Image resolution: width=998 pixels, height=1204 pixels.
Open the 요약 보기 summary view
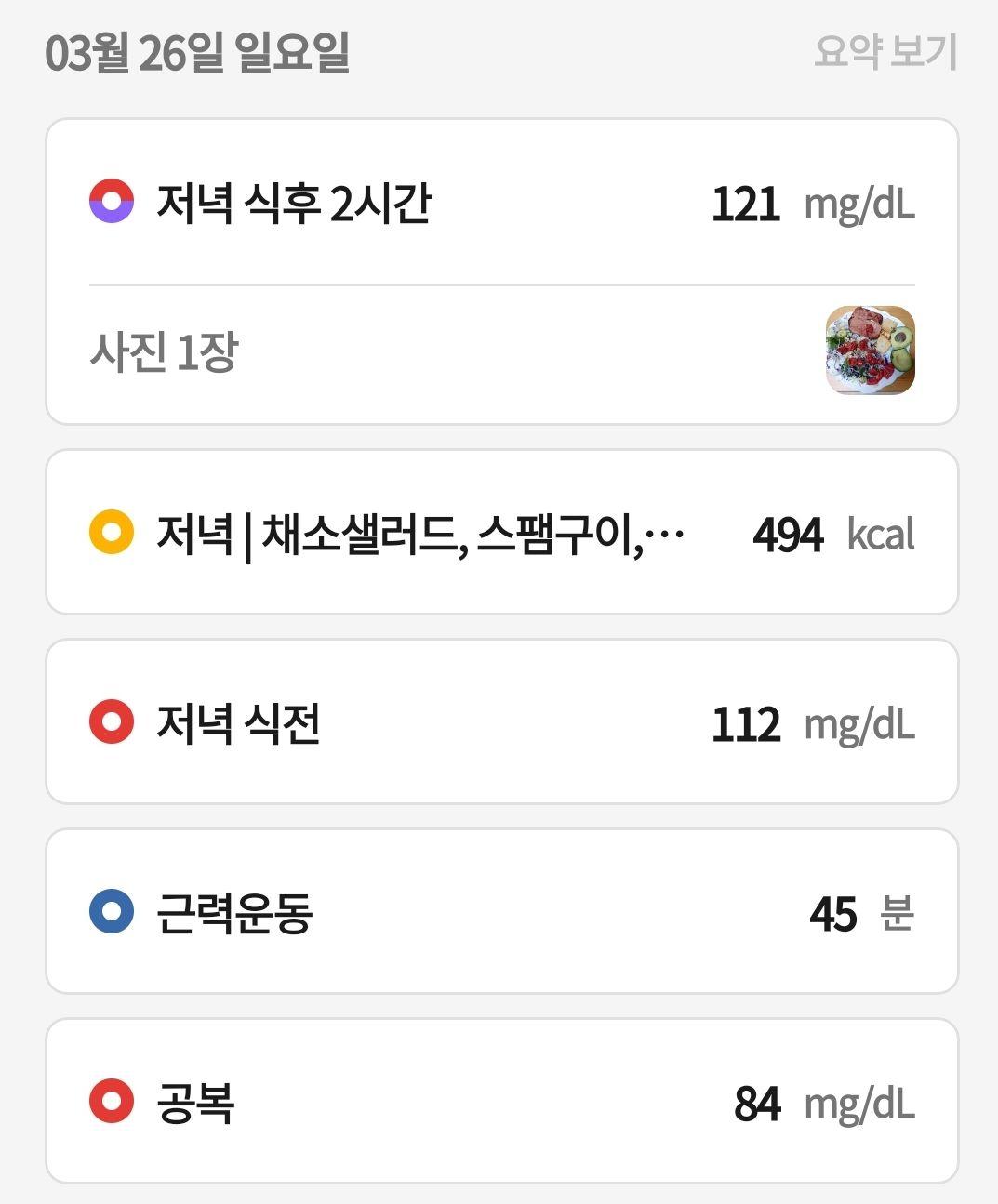(885, 51)
